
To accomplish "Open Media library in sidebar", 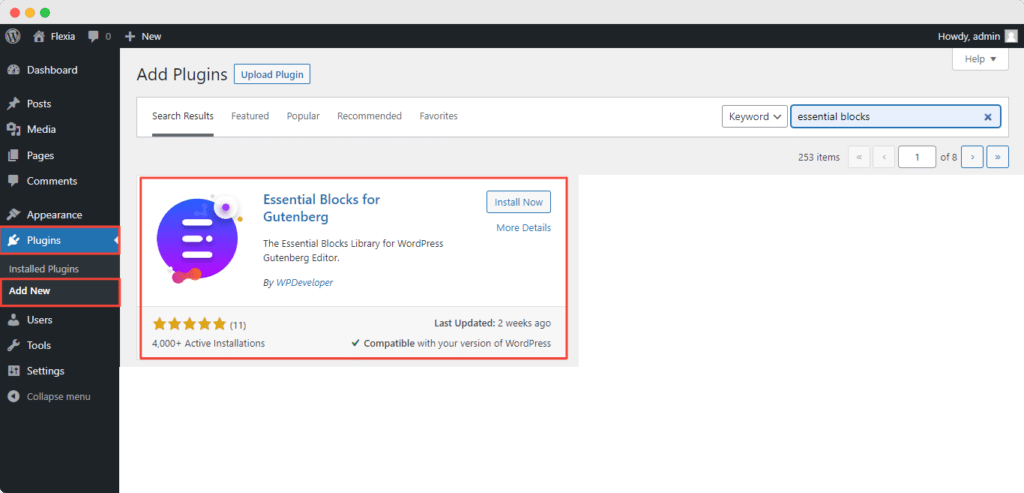I will (41, 129).
